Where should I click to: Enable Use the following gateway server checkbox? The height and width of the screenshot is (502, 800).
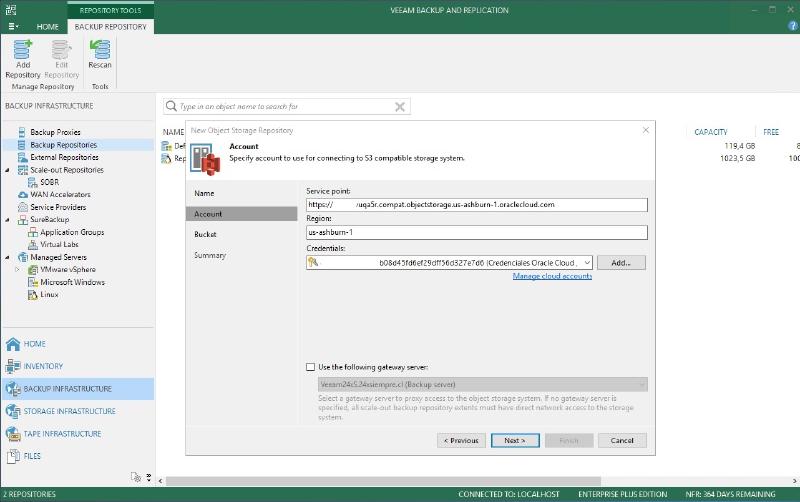point(310,367)
